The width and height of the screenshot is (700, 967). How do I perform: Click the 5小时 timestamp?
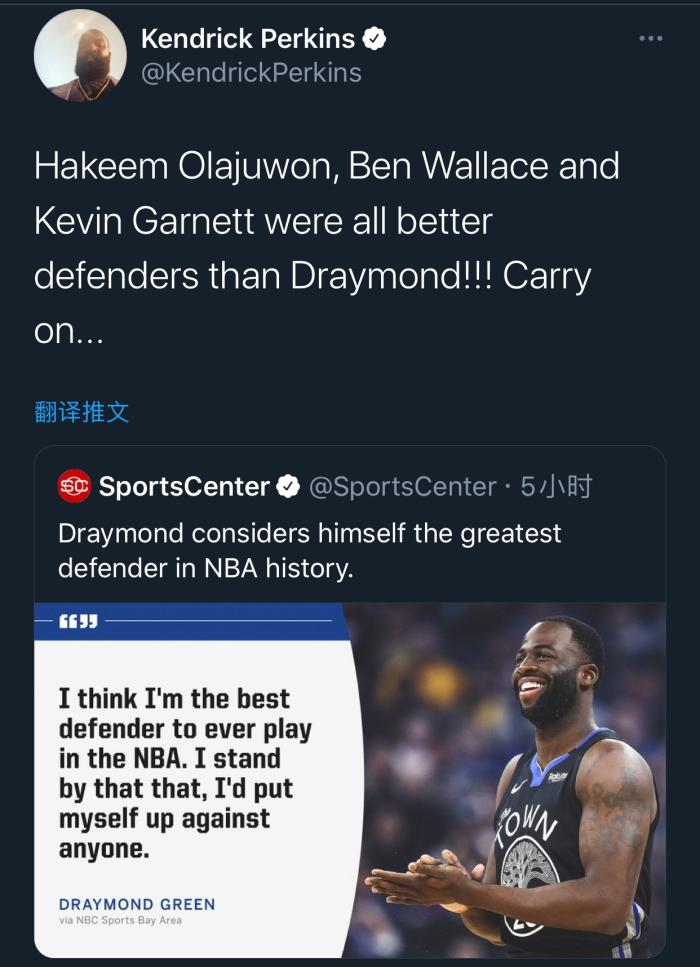click(556, 487)
